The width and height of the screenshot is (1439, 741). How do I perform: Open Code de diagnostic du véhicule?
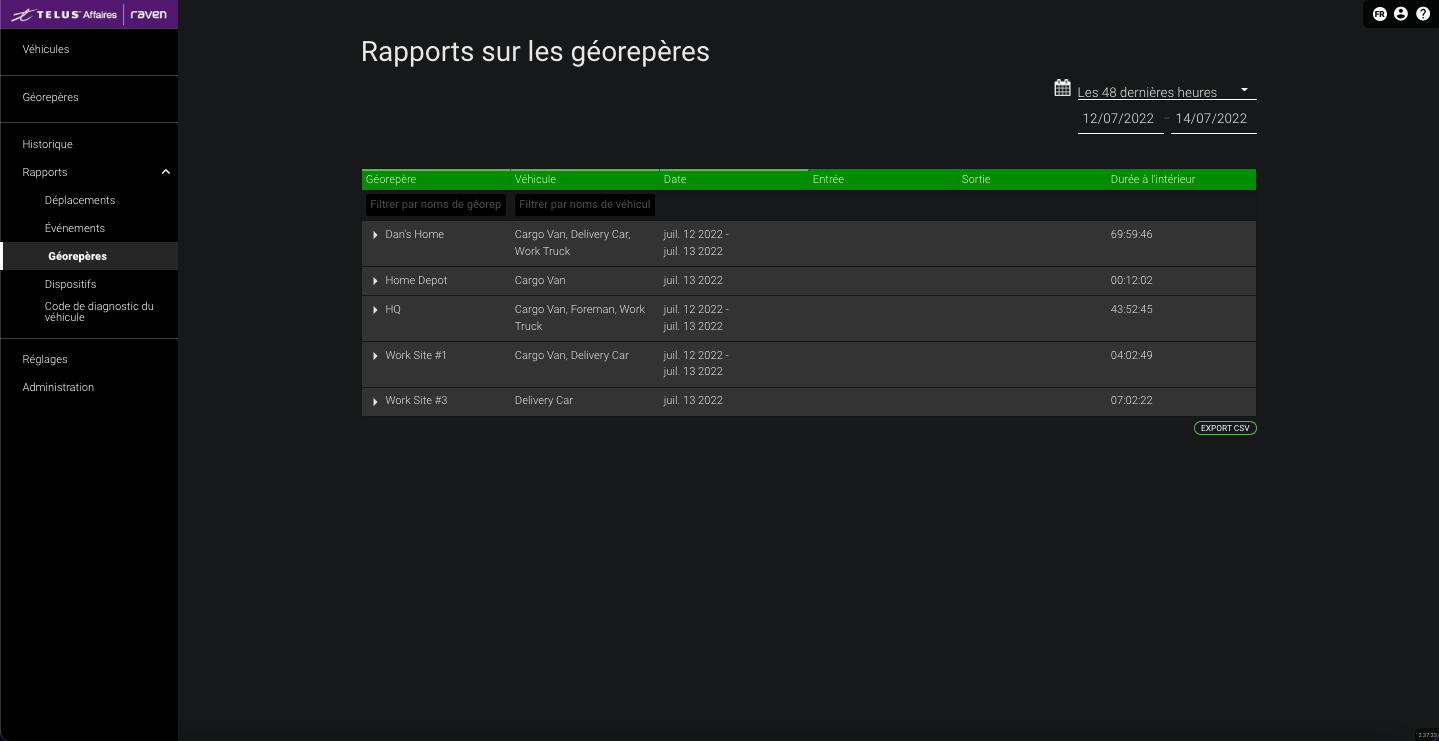tap(99, 312)
